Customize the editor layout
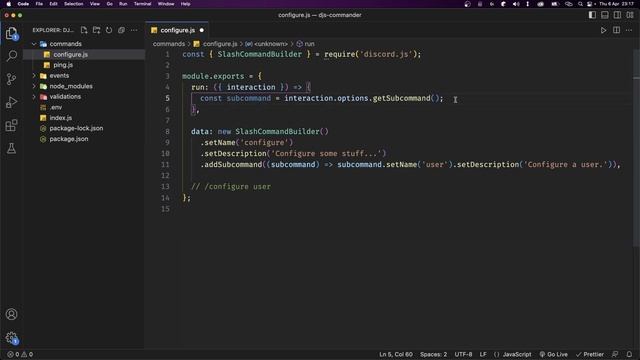This screenshot has width=640, height=360. 630,15
